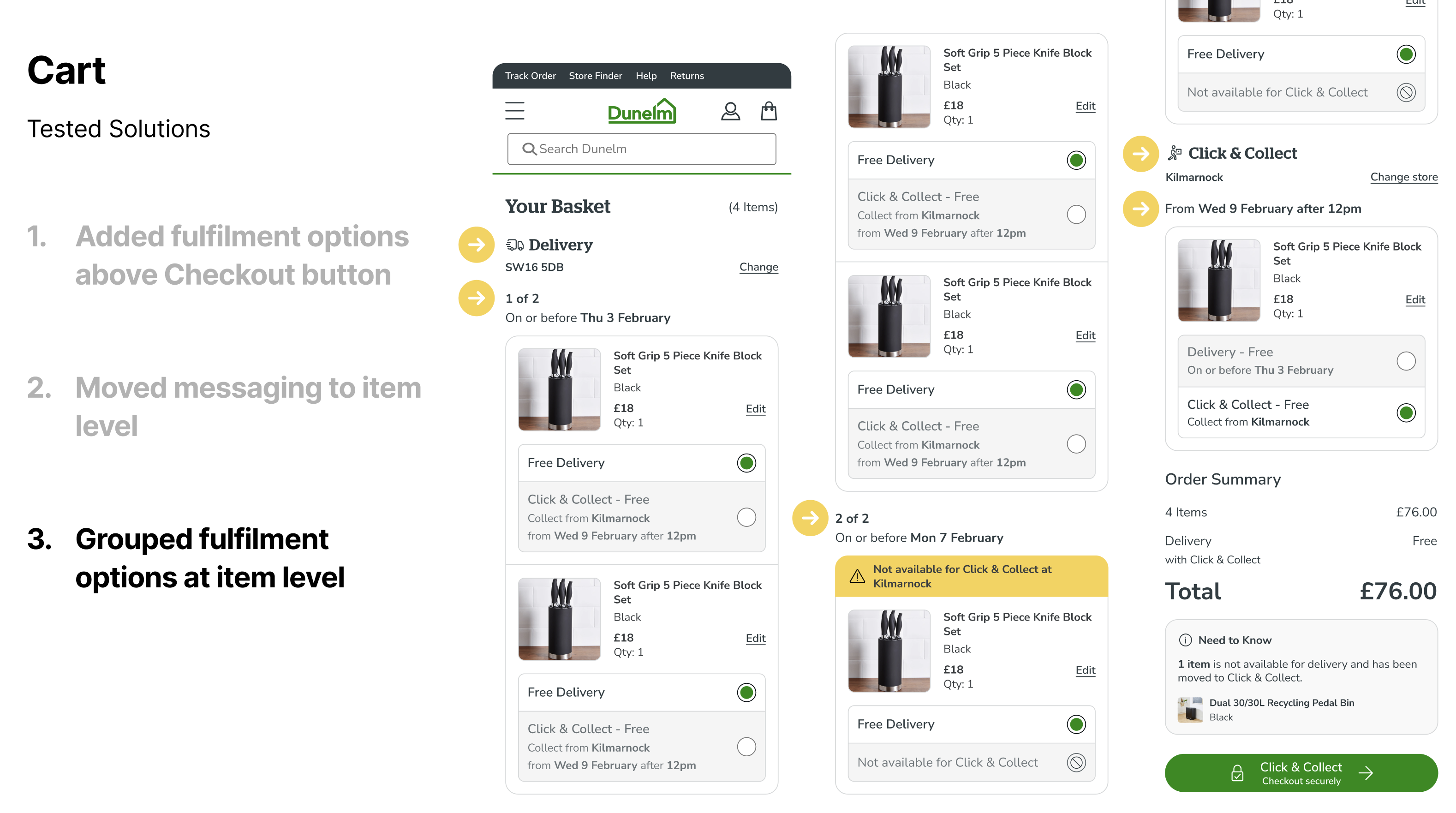Click the yellow warning triangle icon
The height and width of the screenshot is (813, 1456).
857,576
